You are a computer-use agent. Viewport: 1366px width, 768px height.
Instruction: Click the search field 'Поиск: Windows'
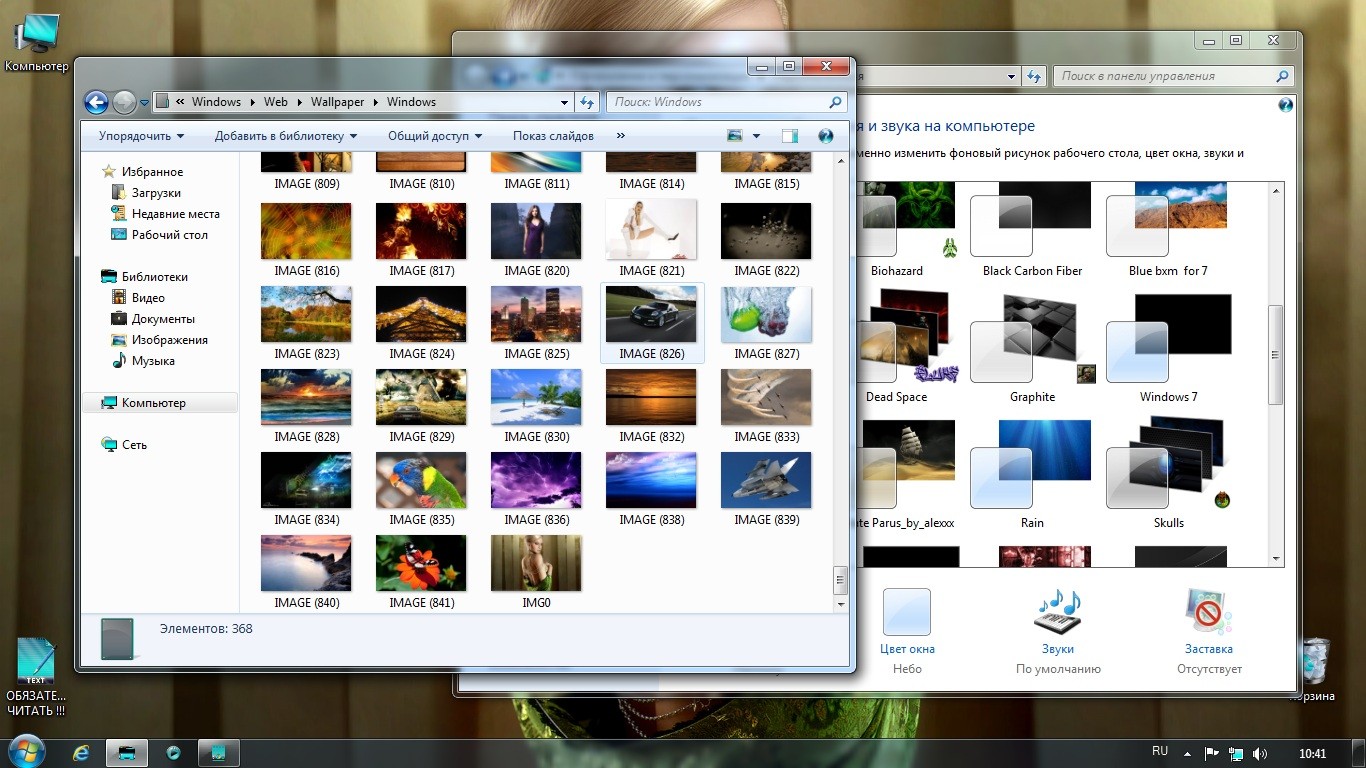[727, 102]
